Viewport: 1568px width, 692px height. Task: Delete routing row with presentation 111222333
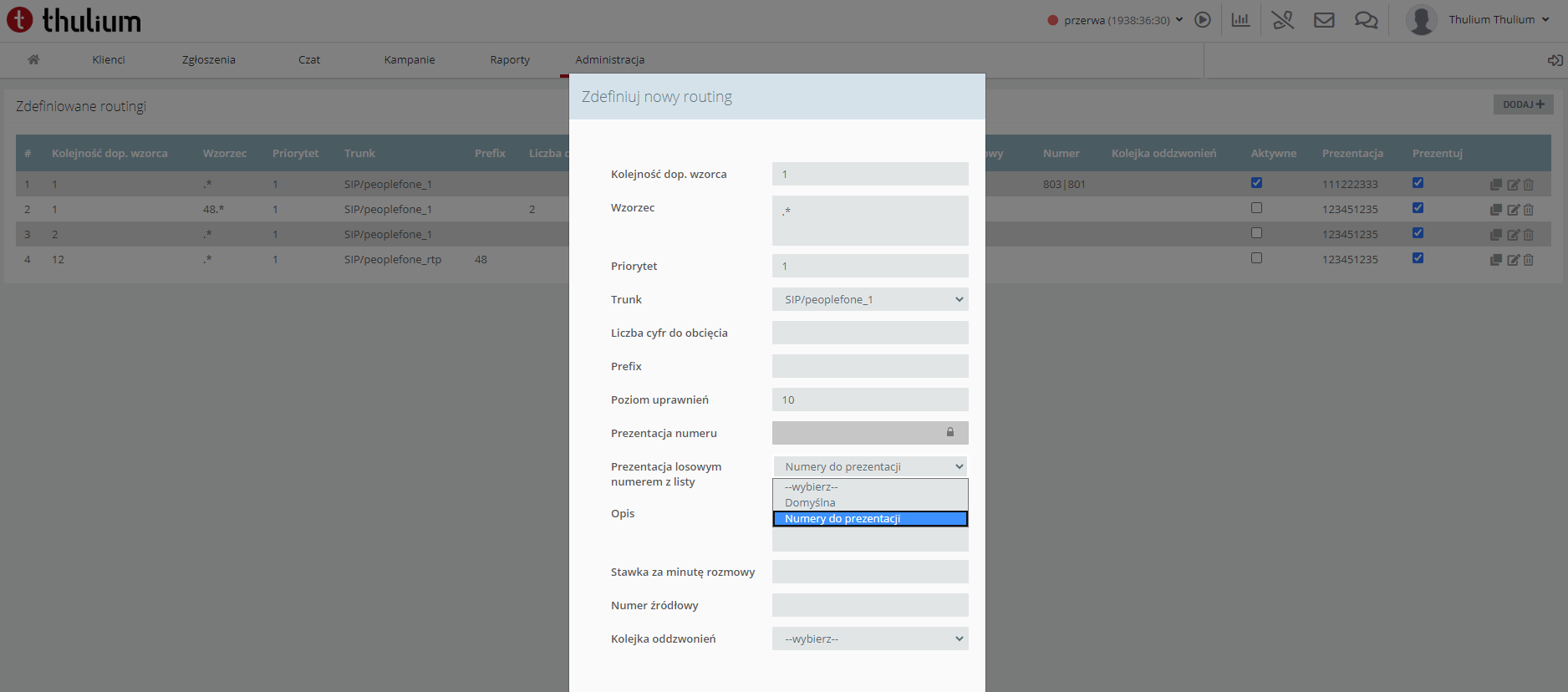1528,185
